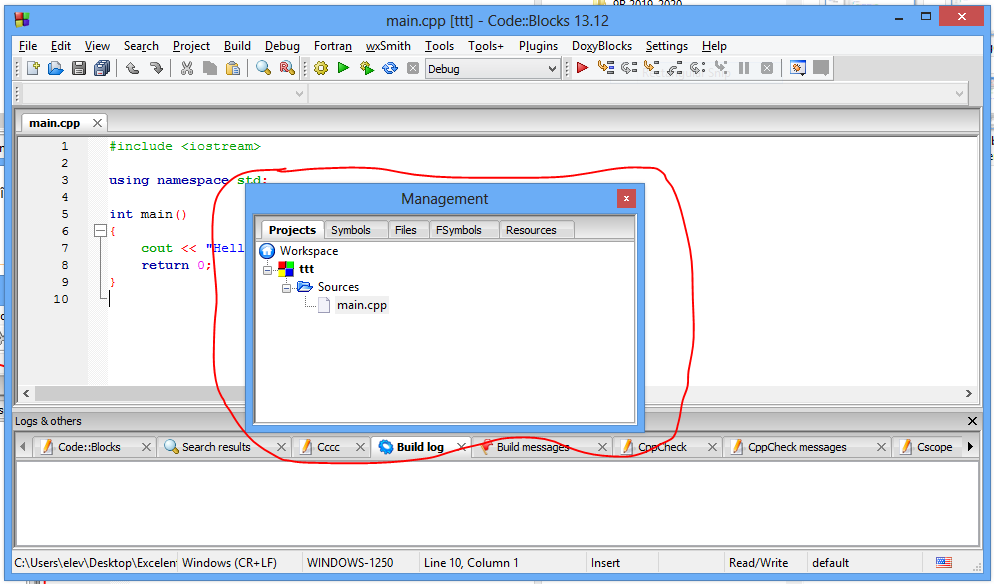Click the green Run arrow icon

point(344,68)
